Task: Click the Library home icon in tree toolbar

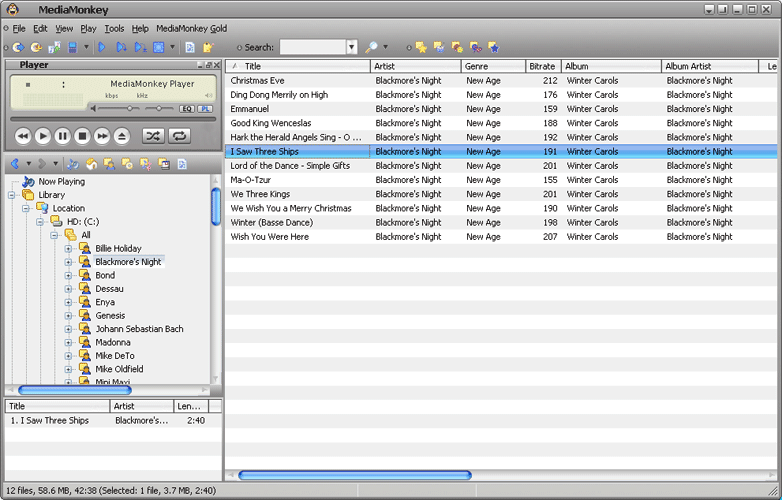Action: [91, 164]
